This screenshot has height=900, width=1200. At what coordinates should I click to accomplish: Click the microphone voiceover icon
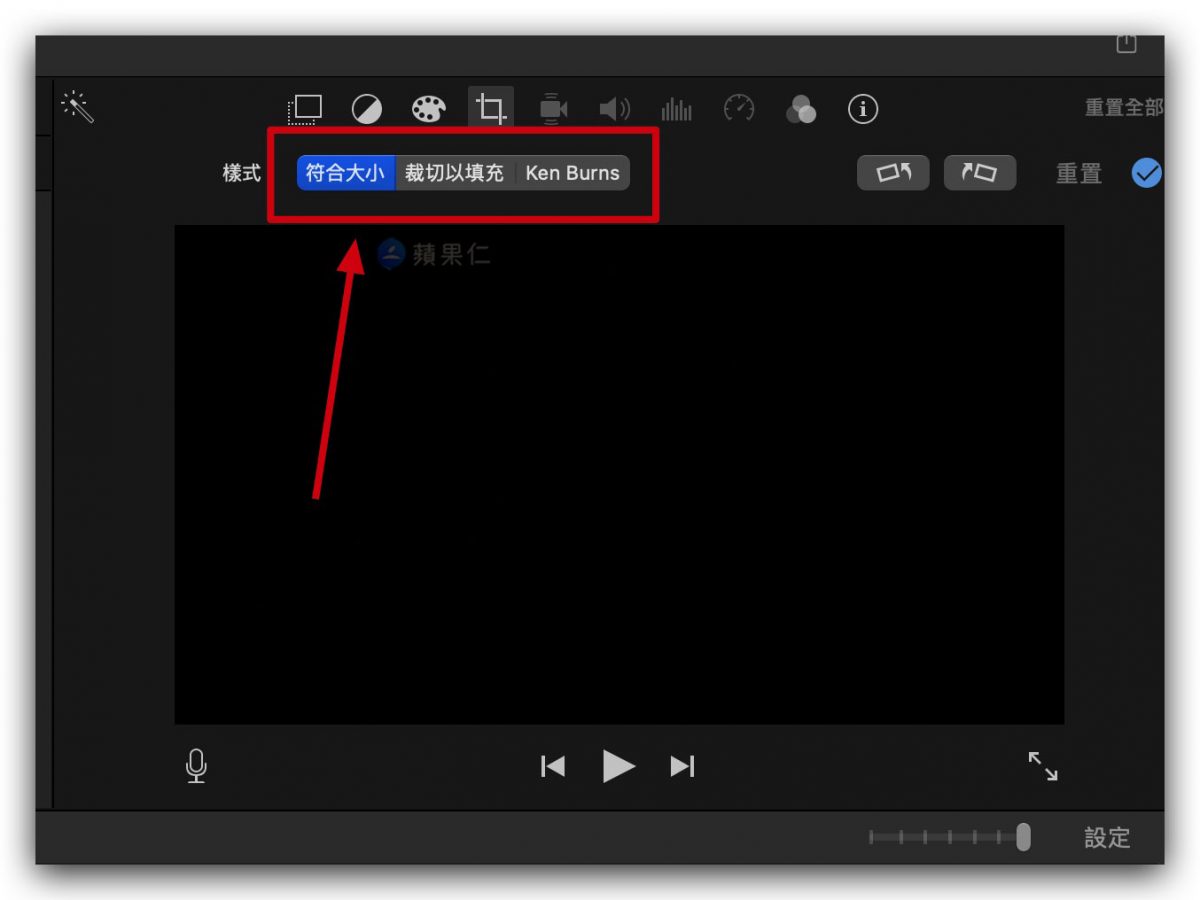pos(197,766)
